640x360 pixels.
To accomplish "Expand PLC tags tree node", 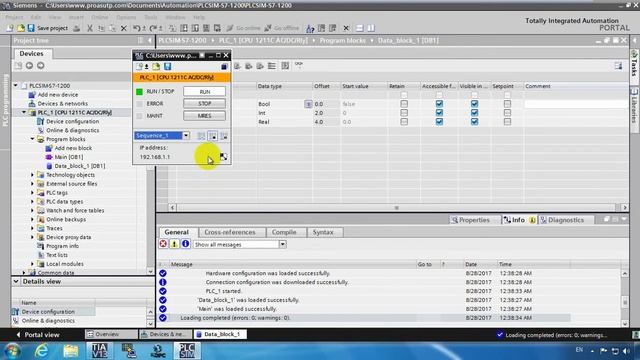I will tap(32, 193).
